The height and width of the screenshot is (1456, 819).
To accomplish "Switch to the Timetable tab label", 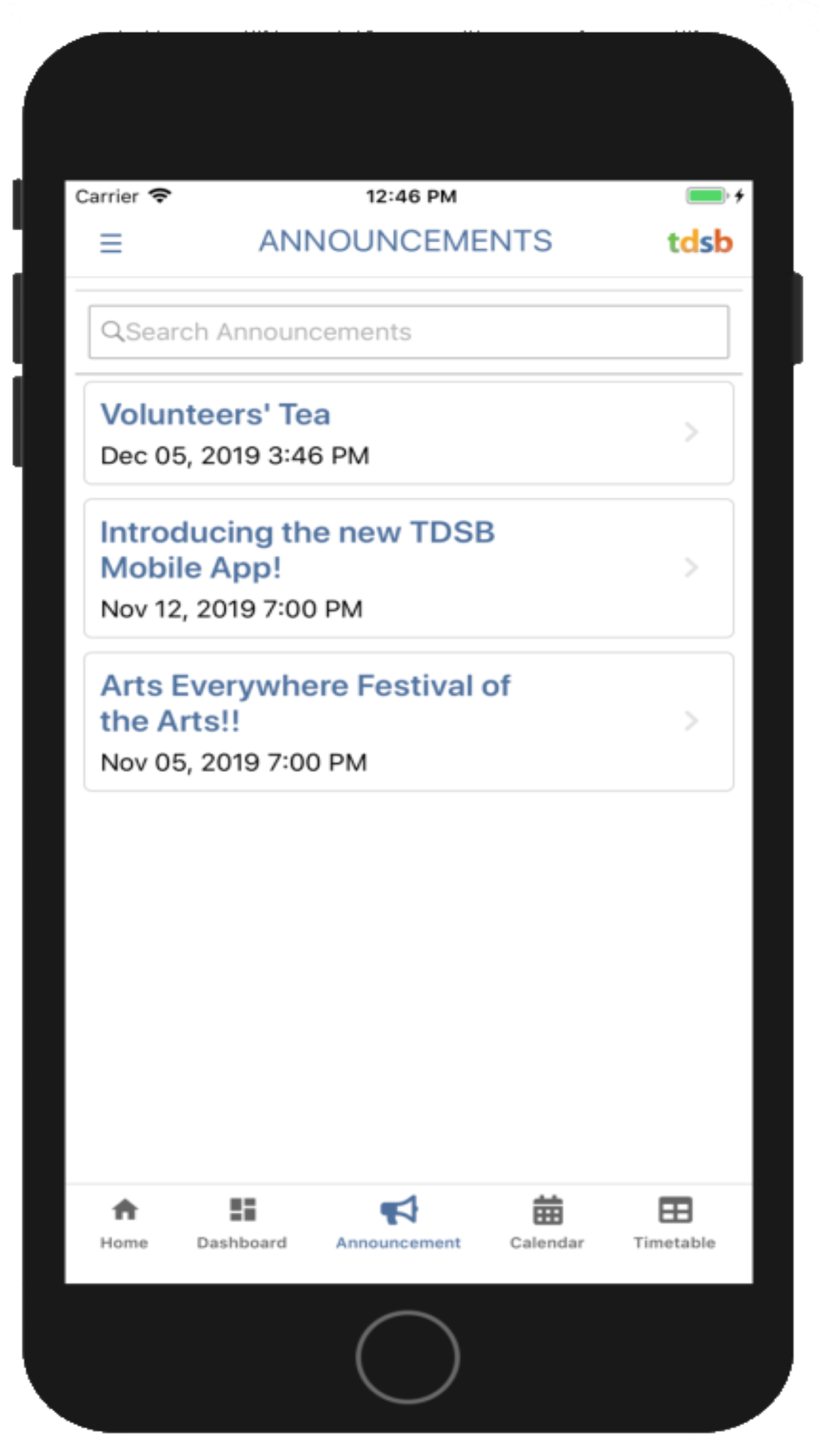I will (x=675, y=1243).
